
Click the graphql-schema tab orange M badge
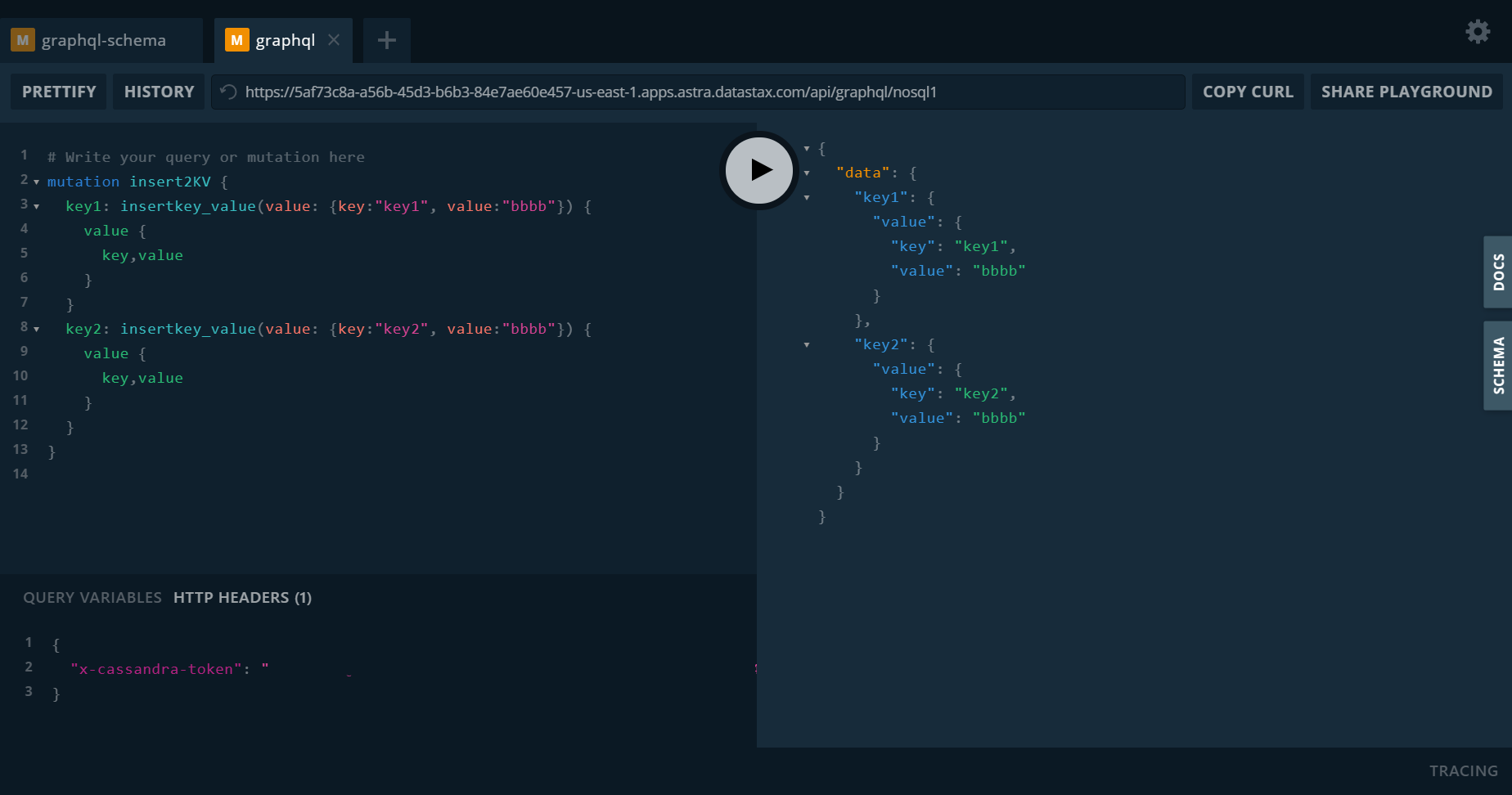[22, 38]
